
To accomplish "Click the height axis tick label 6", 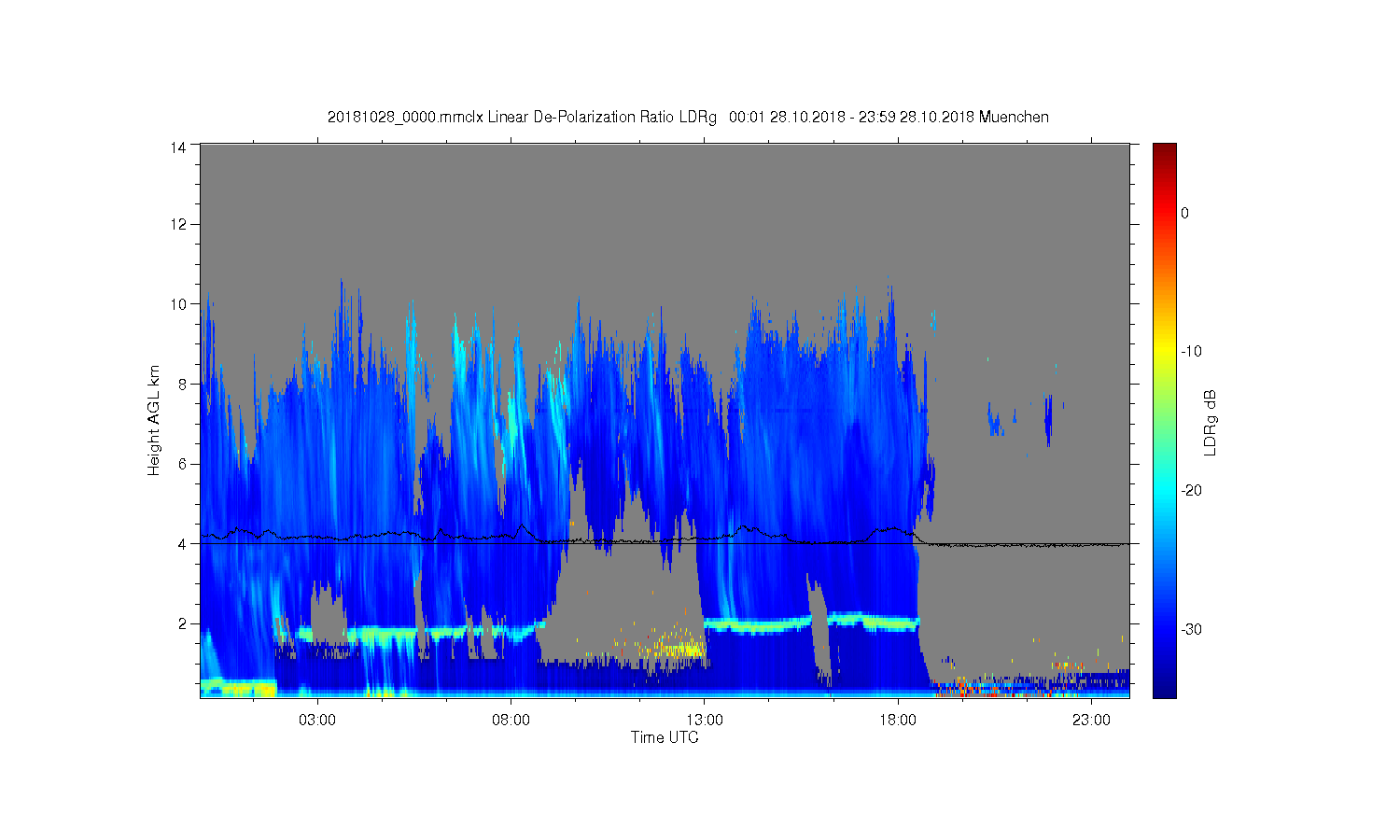I will click(183, 464).
